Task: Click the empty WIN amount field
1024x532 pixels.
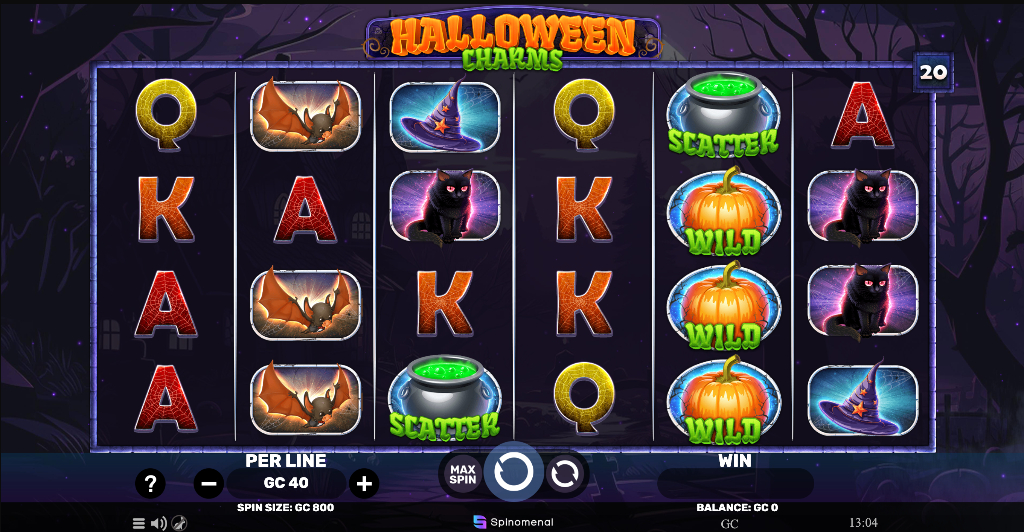Action: coord(735,484)
